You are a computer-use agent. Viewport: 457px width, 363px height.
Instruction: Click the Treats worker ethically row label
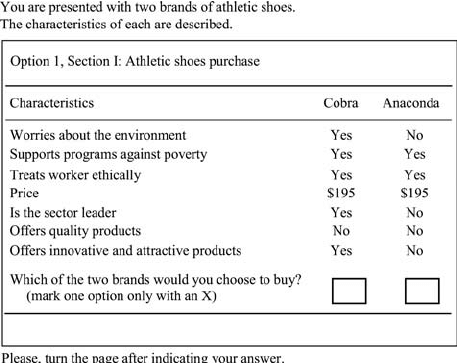click(x=75, y=175)
